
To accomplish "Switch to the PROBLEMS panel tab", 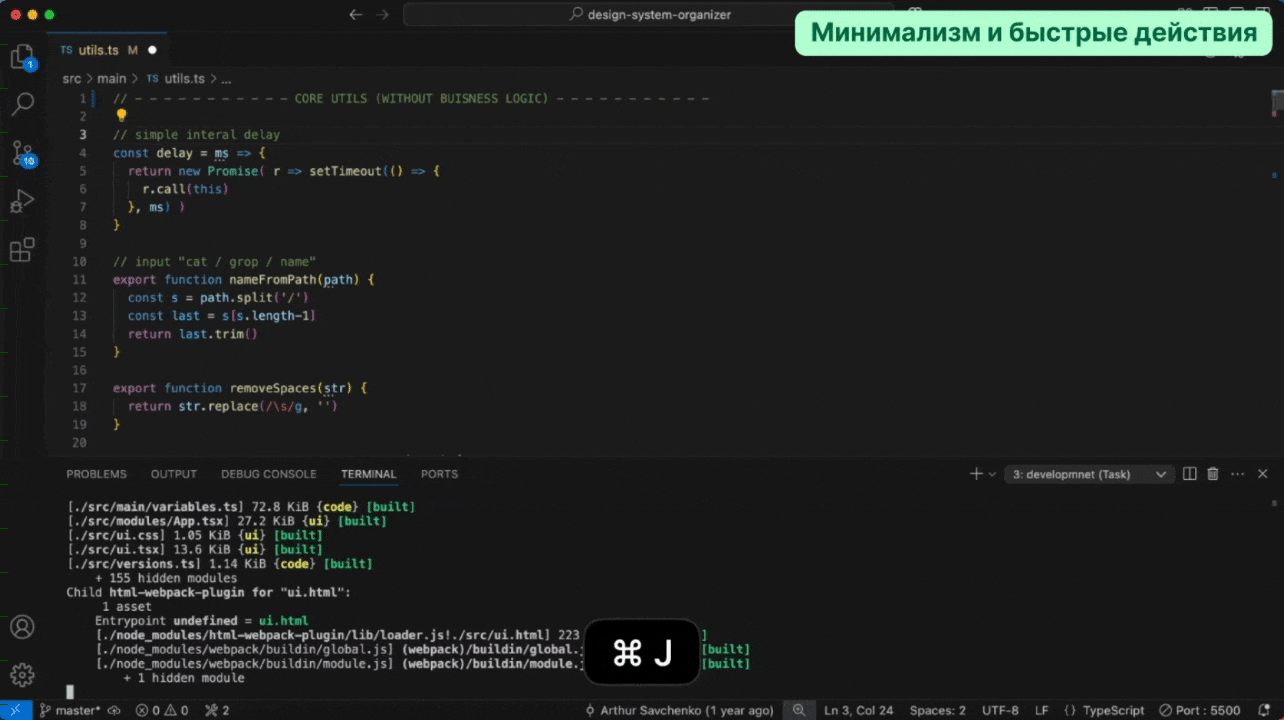I will [x=96, y=474].
